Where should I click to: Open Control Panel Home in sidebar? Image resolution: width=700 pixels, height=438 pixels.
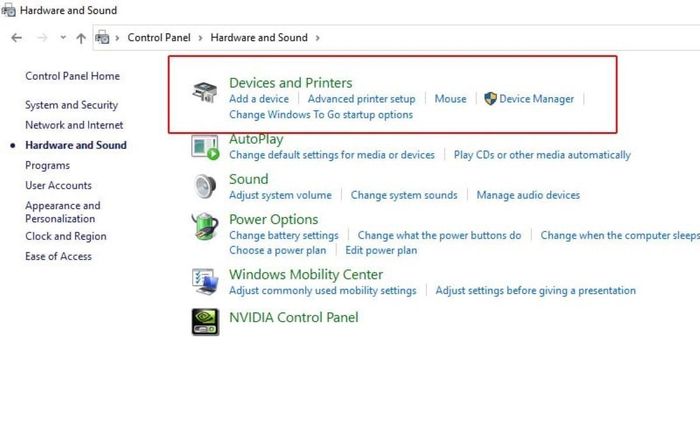click(x=72, y=76)
